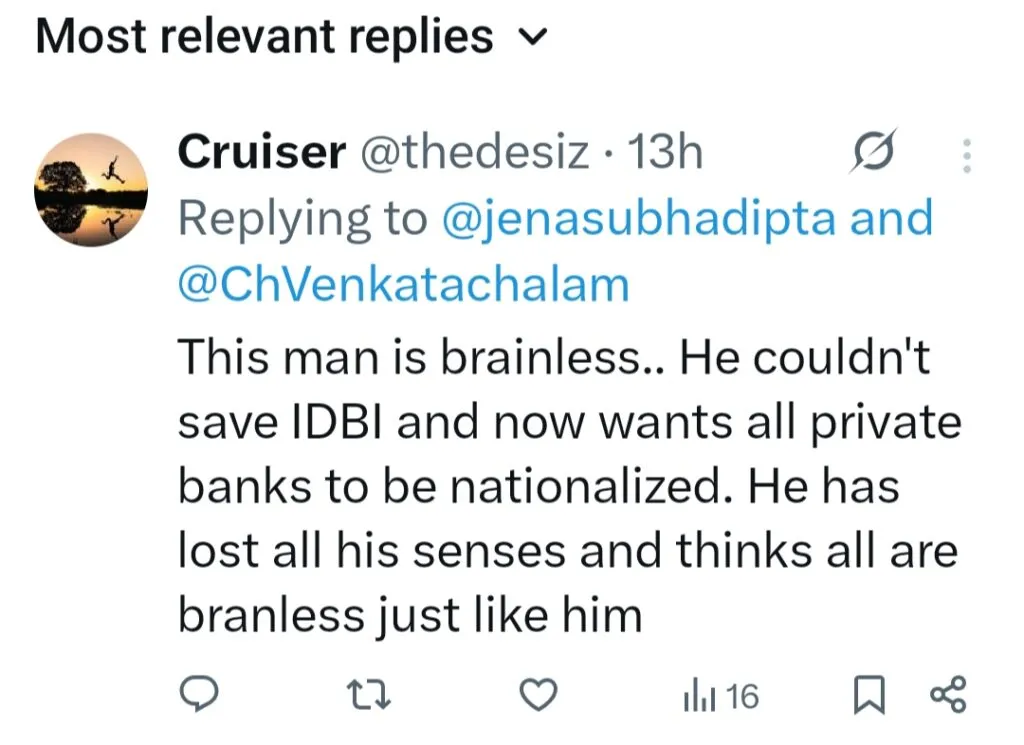Open the Most relevant replies sort dropdown
Screen dimensions: 1024x745
(x=265, y=38)
